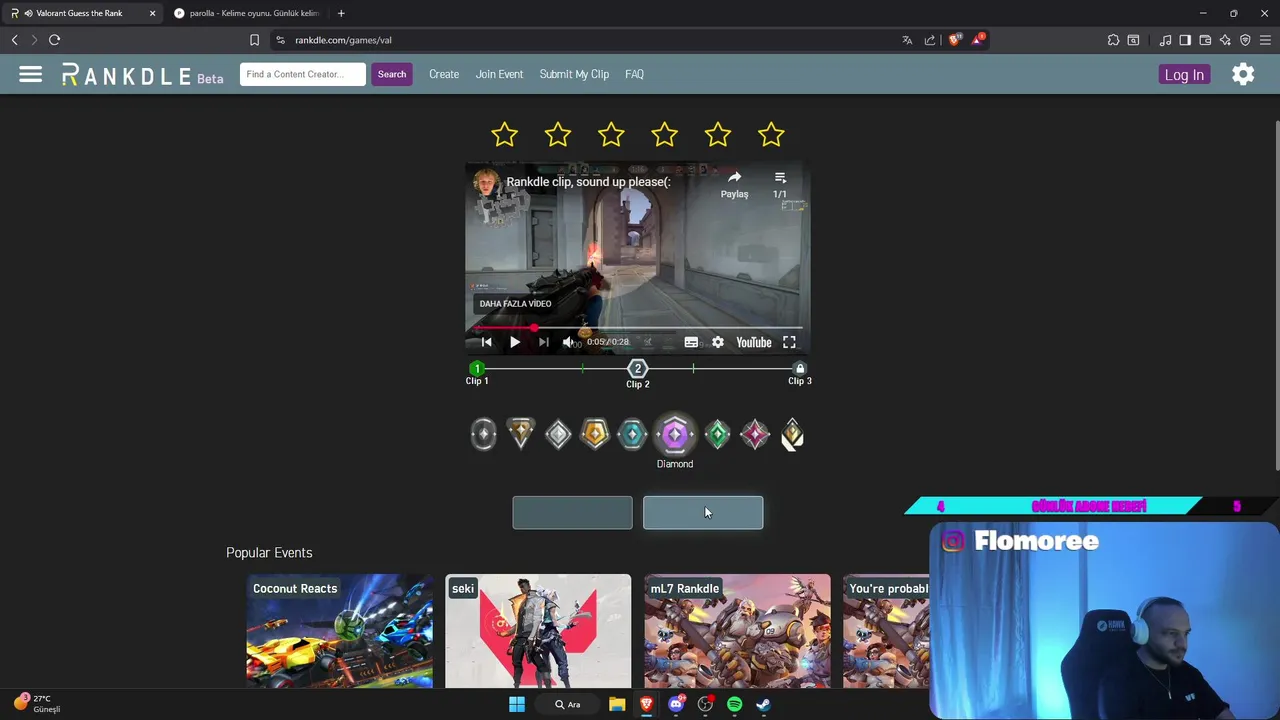
Task: Select the purple Diamond rank badge
Action: pyautogui.click(x=675, y=434)
